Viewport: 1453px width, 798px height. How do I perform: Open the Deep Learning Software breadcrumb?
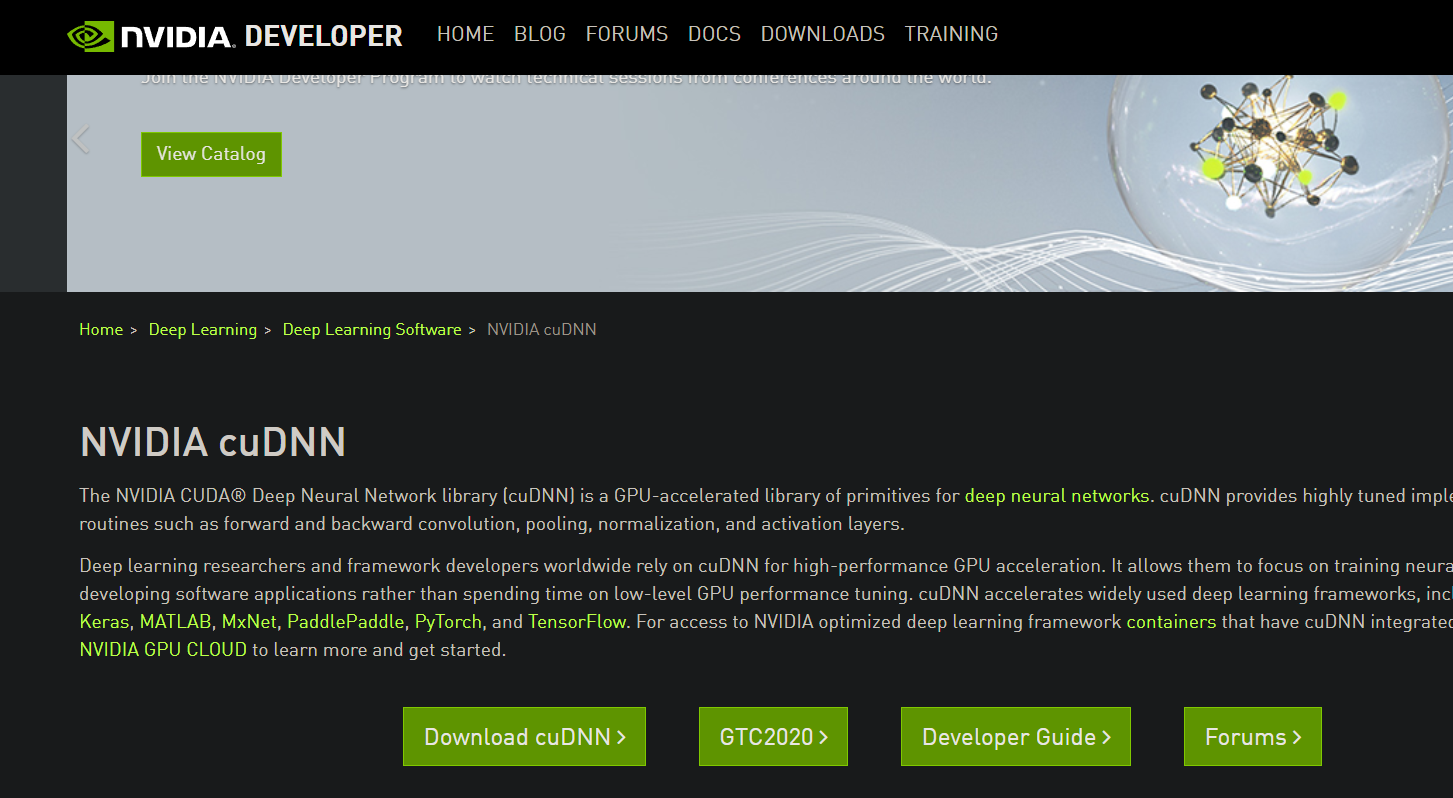(372, 330)
